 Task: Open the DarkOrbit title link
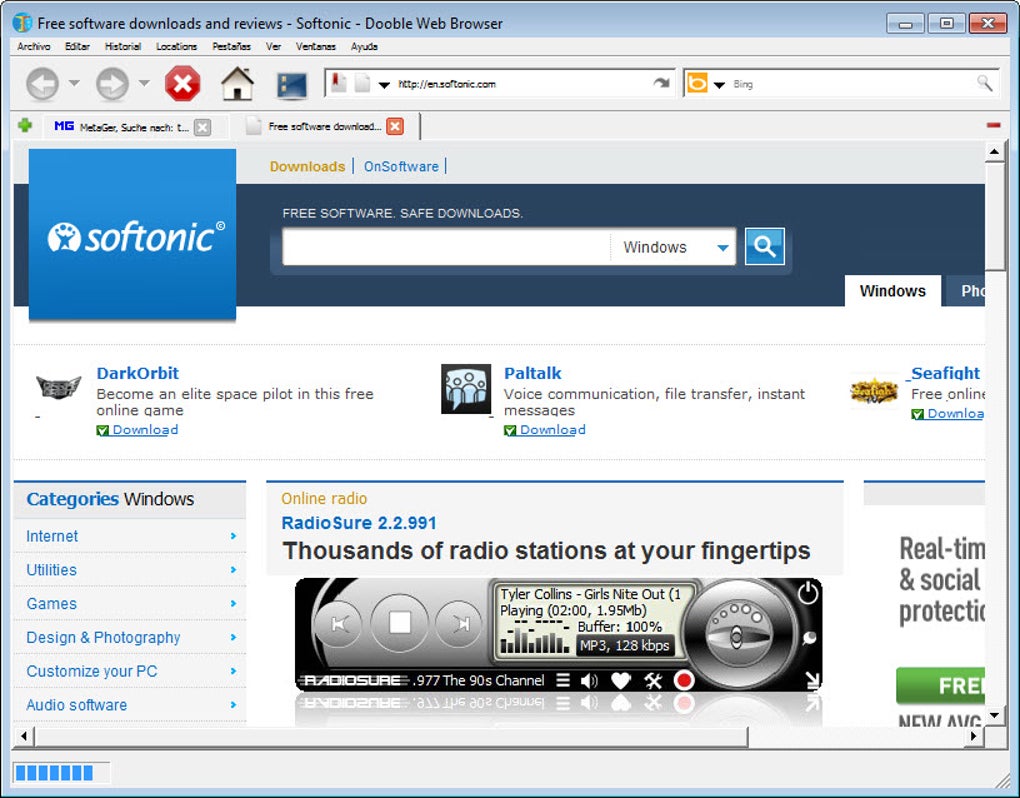137,373
